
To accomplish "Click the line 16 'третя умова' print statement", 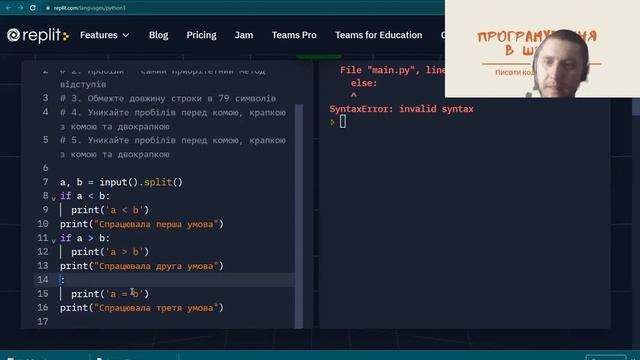I will (x=142, y=308).
